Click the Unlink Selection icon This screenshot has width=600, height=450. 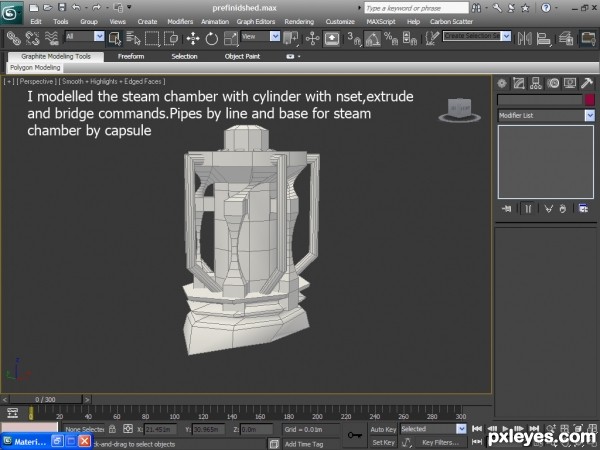33,38
